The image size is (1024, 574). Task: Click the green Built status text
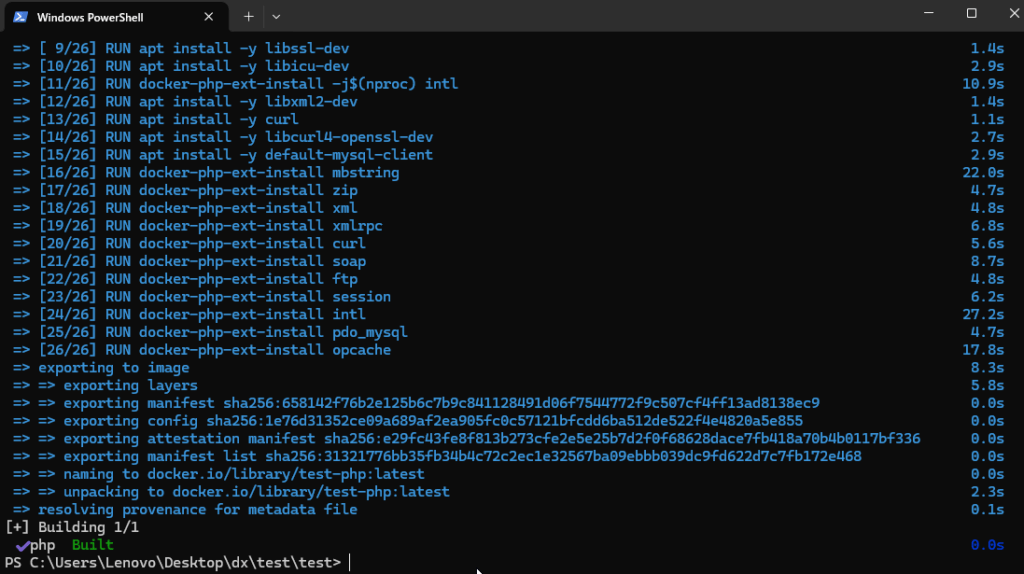(92, 545)
